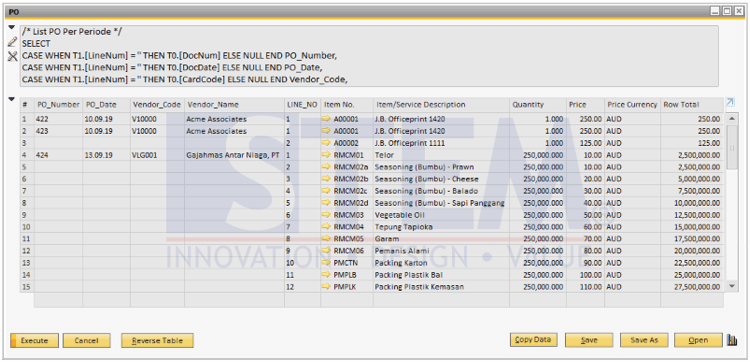
Task: Sort by the Vendor_Name column header
Action: (234, 105)
